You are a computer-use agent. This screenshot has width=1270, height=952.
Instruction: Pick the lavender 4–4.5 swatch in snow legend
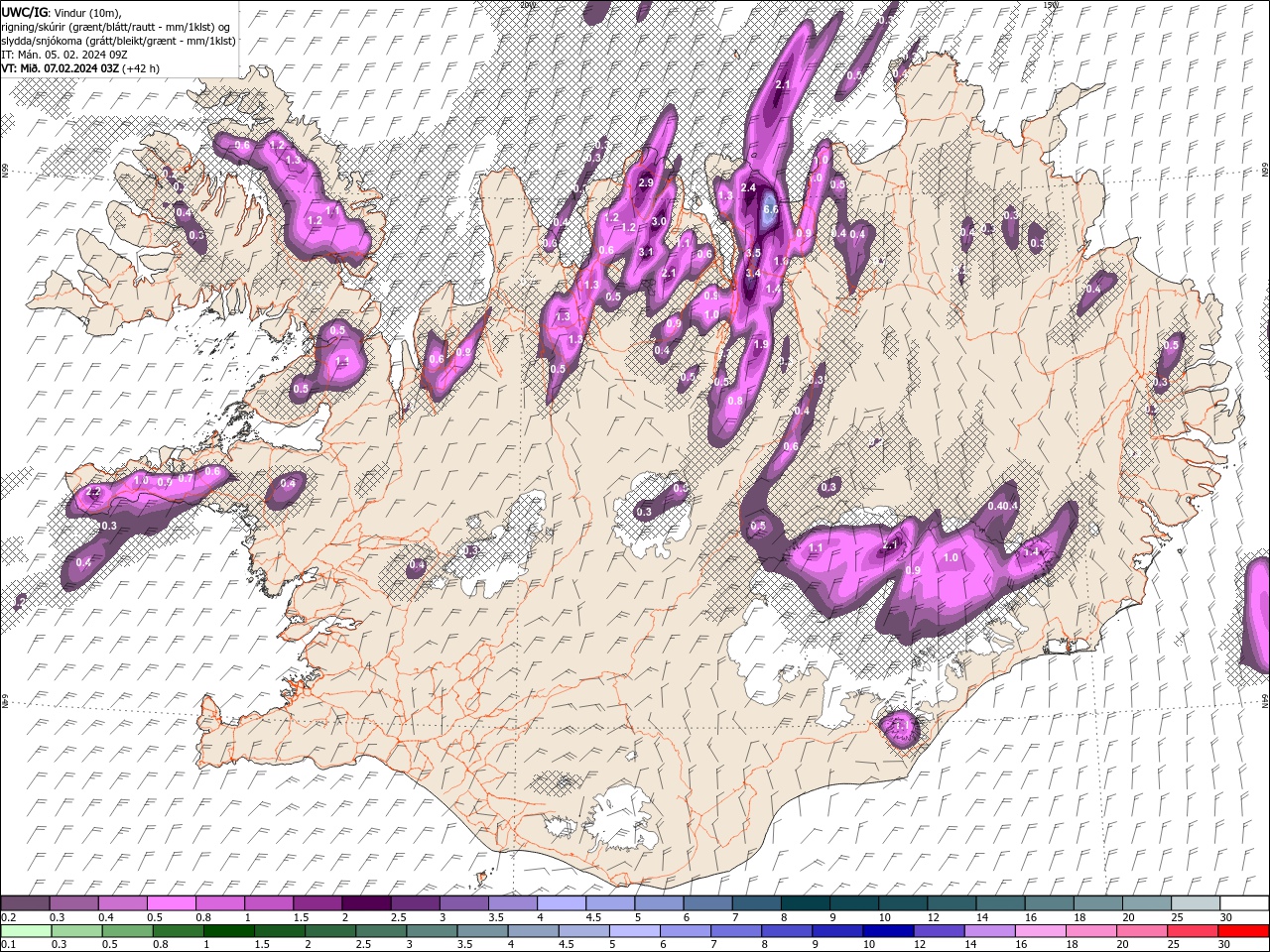[x=562, y=903]
